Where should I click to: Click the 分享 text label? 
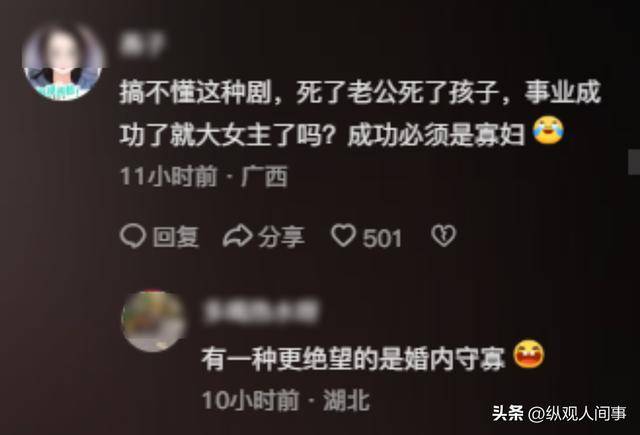281,237
